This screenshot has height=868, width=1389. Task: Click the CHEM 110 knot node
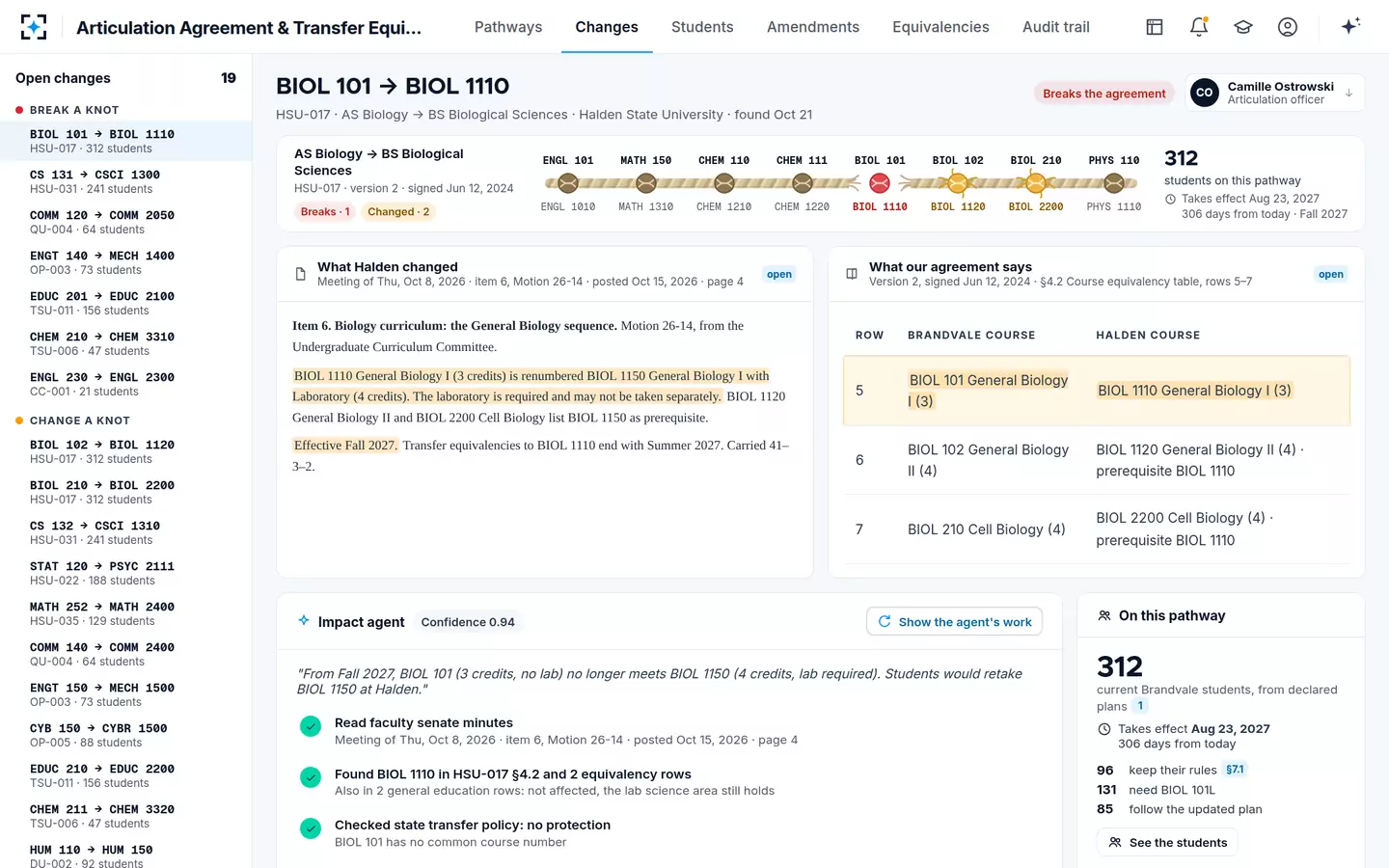[724, 182]
